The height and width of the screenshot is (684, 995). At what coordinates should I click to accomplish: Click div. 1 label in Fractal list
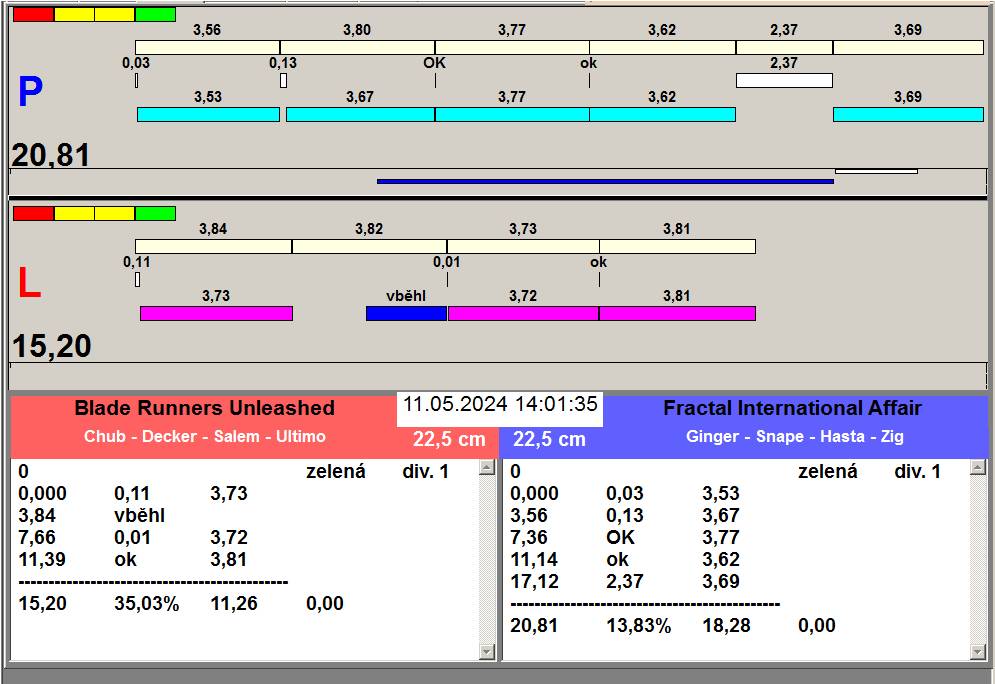pyautogui.click(x=918, y=471)
